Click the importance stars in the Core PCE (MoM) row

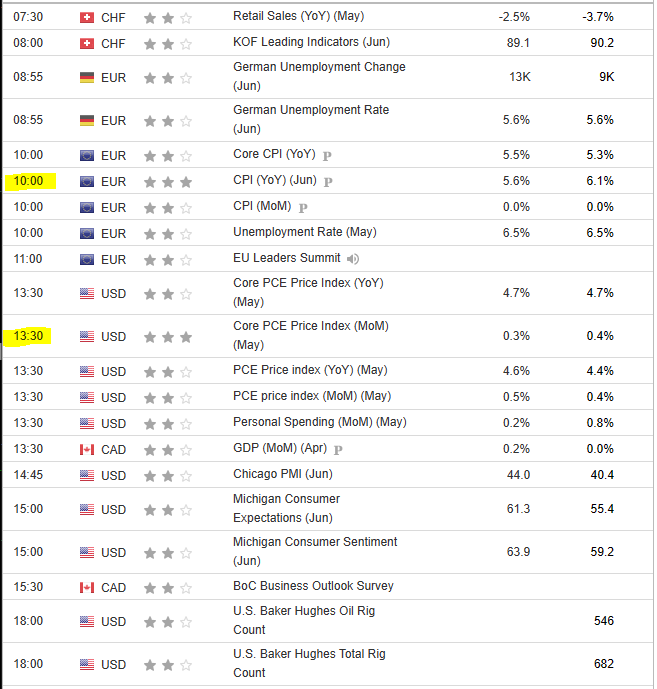[168, 337]
